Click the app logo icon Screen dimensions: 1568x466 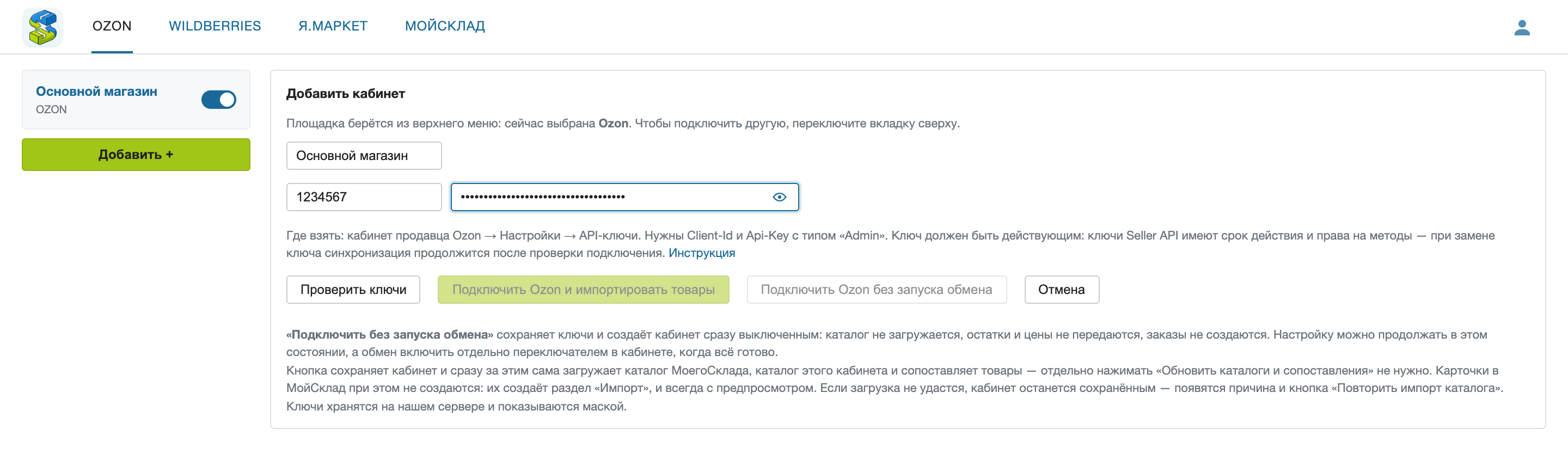click(42, 27)
